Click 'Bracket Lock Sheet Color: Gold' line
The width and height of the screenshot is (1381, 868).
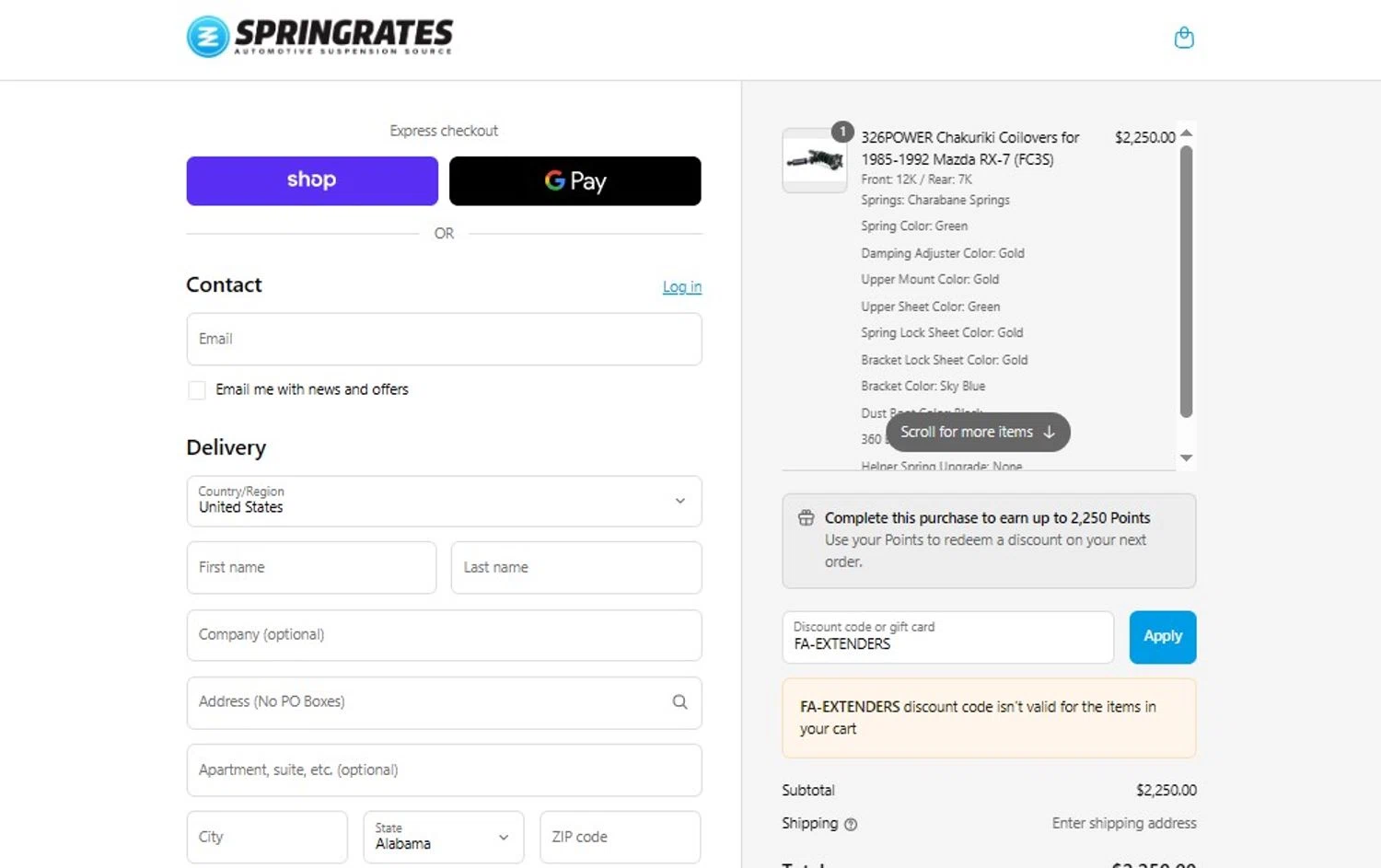click(945, 360)
